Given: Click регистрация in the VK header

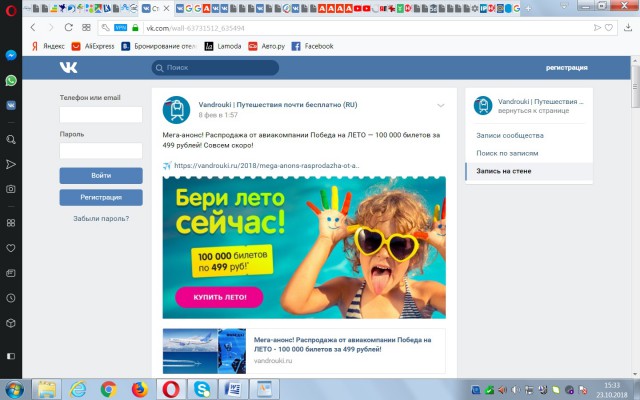Looking at the screenshot, I should pos(567,68).
